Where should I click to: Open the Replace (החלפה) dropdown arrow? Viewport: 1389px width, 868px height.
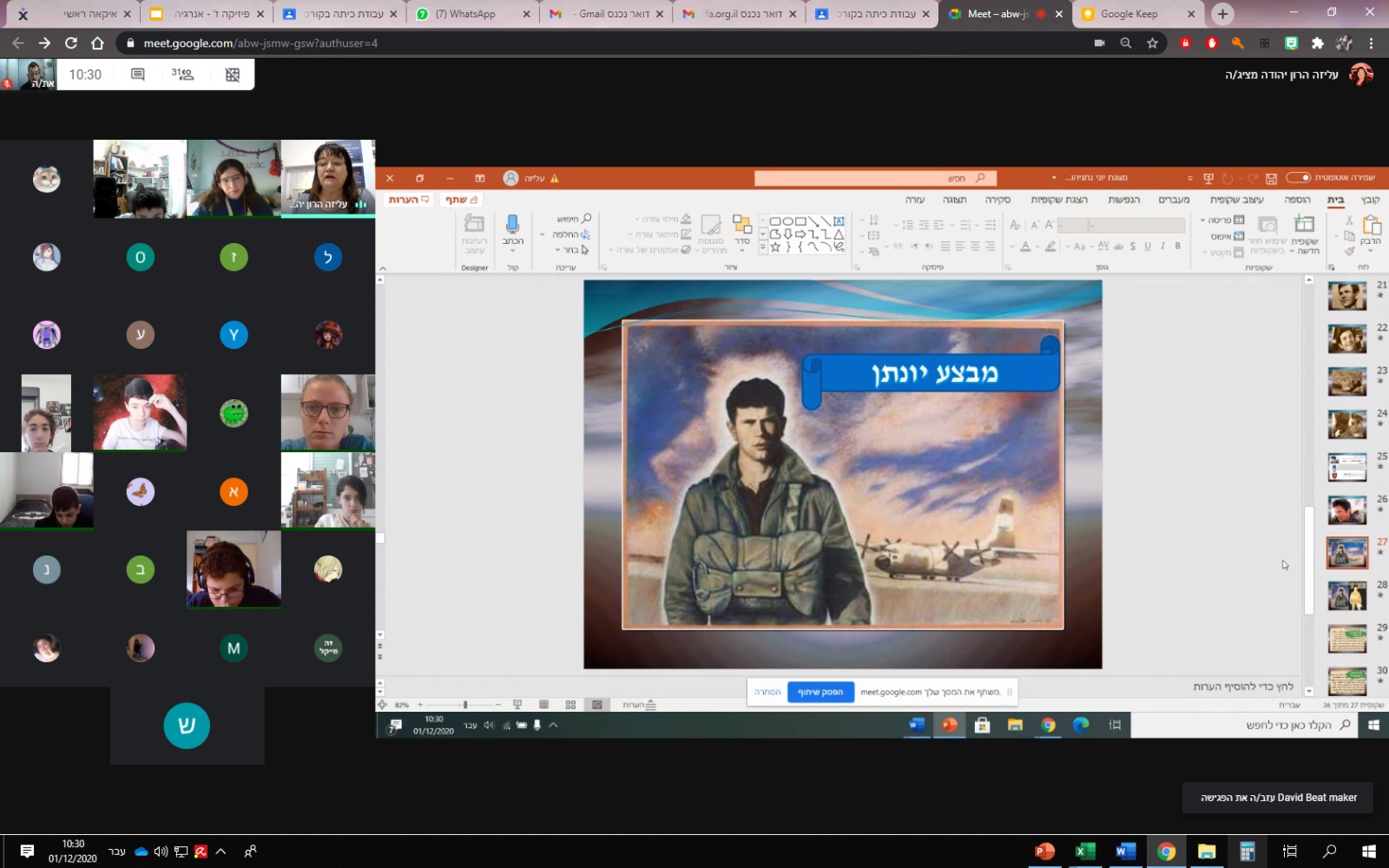tap(543, 234)
